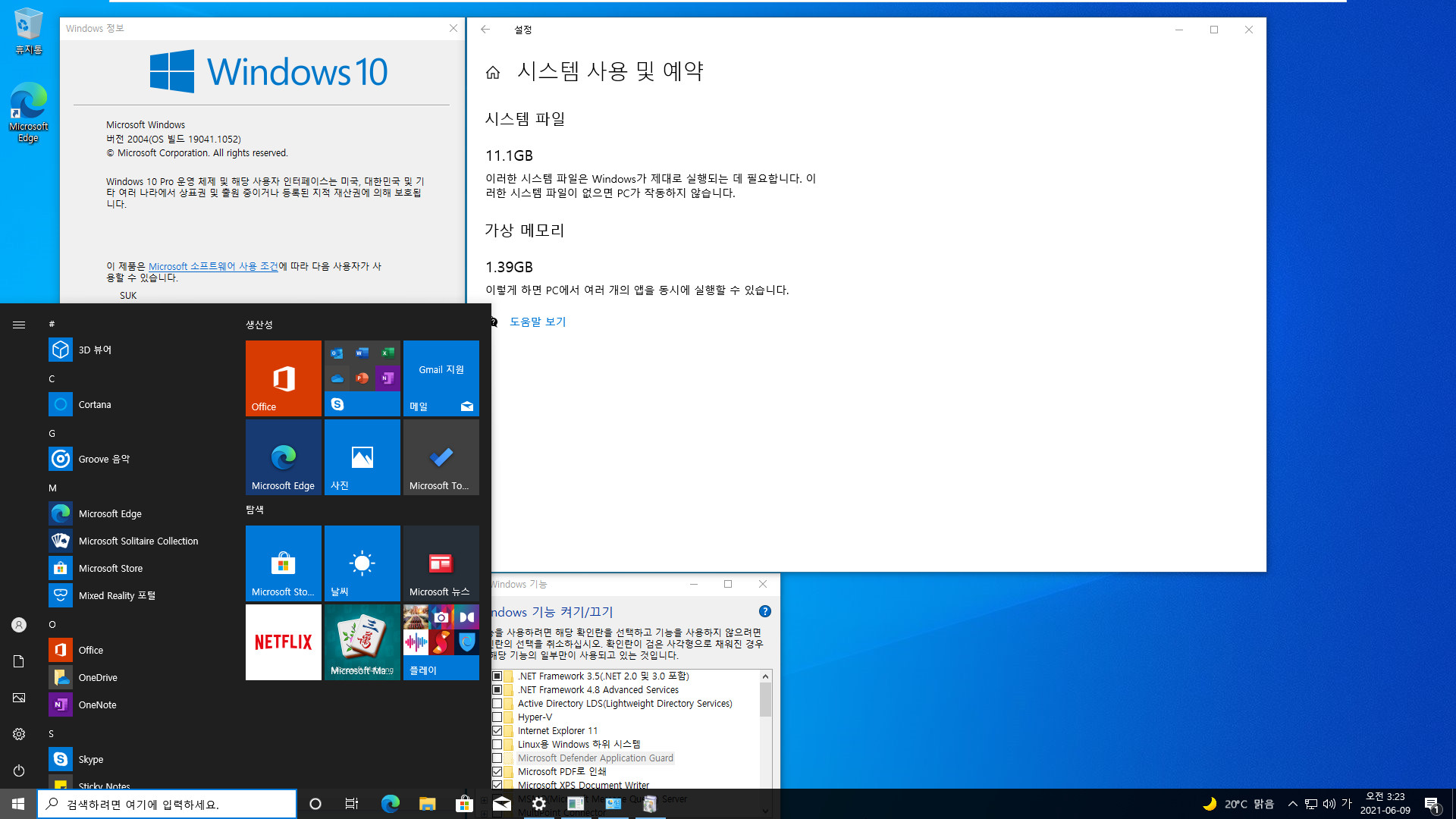1456x819 pixels.
Task: Open the 사진 (Photos) tile
Action: pos(362,457)
